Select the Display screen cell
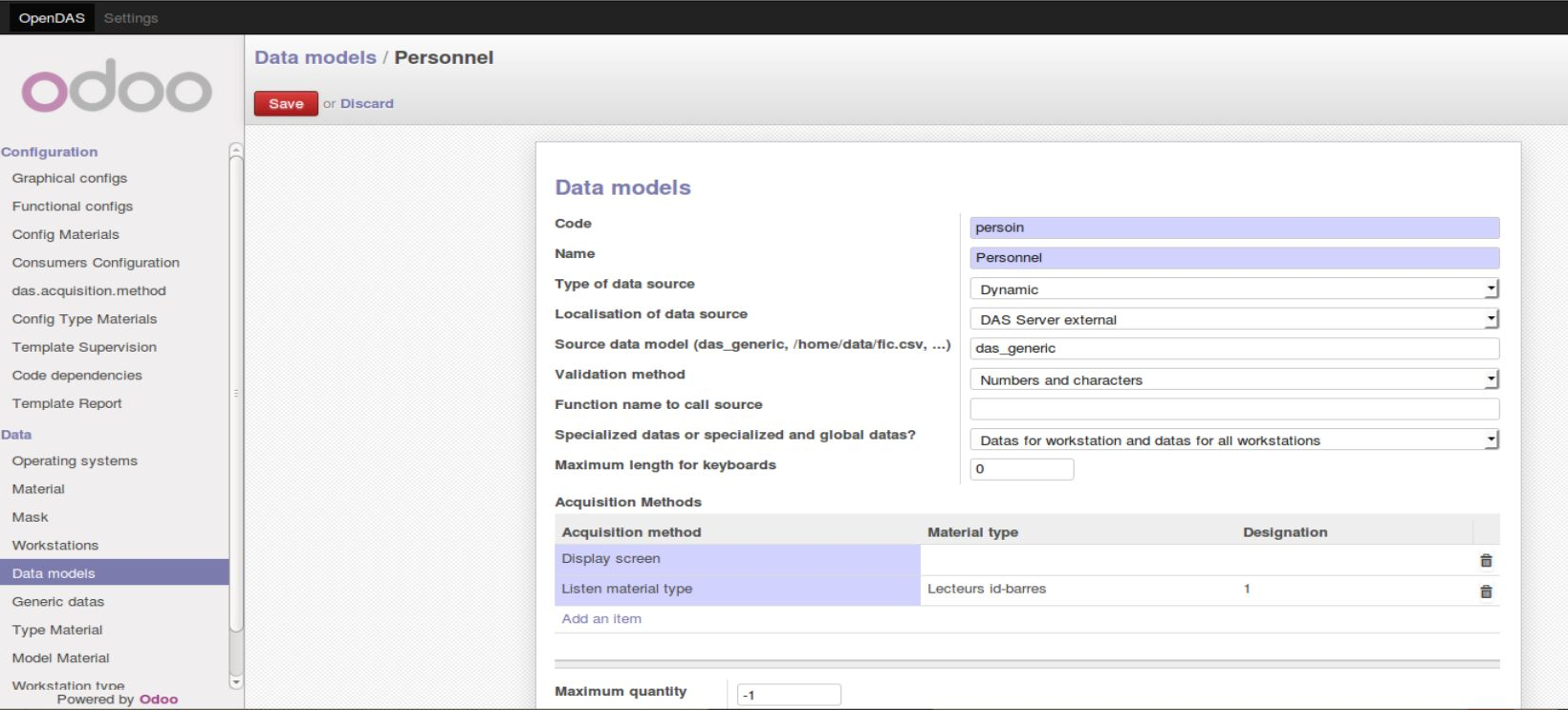Image resolution: width=1568 pixels, height=710 pixels. pos(737,559)
